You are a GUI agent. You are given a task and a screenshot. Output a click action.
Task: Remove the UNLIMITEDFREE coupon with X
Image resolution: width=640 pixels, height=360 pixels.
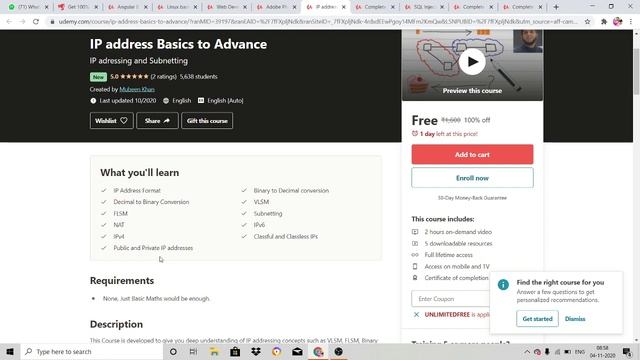[416, 315]
